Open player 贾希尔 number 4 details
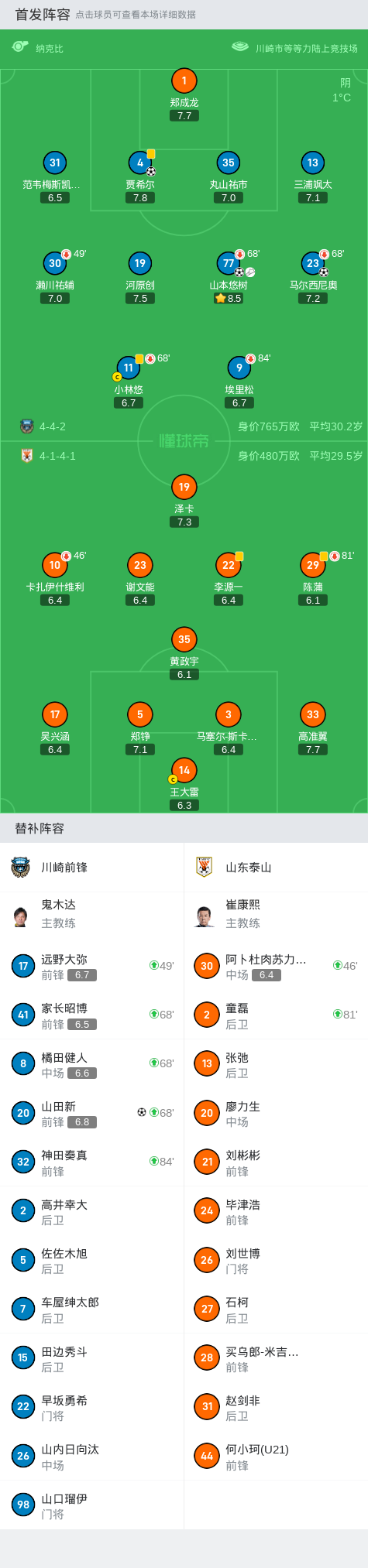The image size is (368, 1568). click(x=140, y=163)
